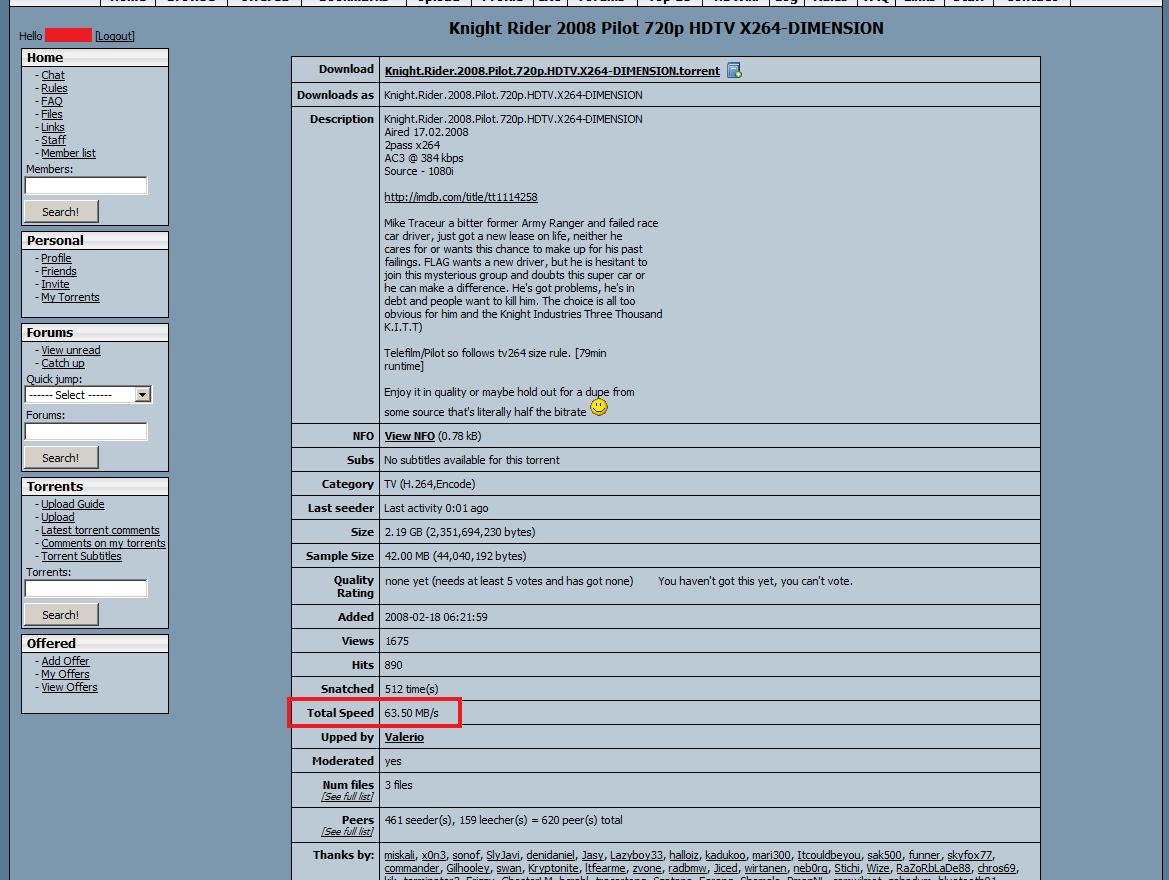Screen dimensions: 1169x880
Task: Open thanks user Gilhooley's profile
Action: tap(467, 868)
